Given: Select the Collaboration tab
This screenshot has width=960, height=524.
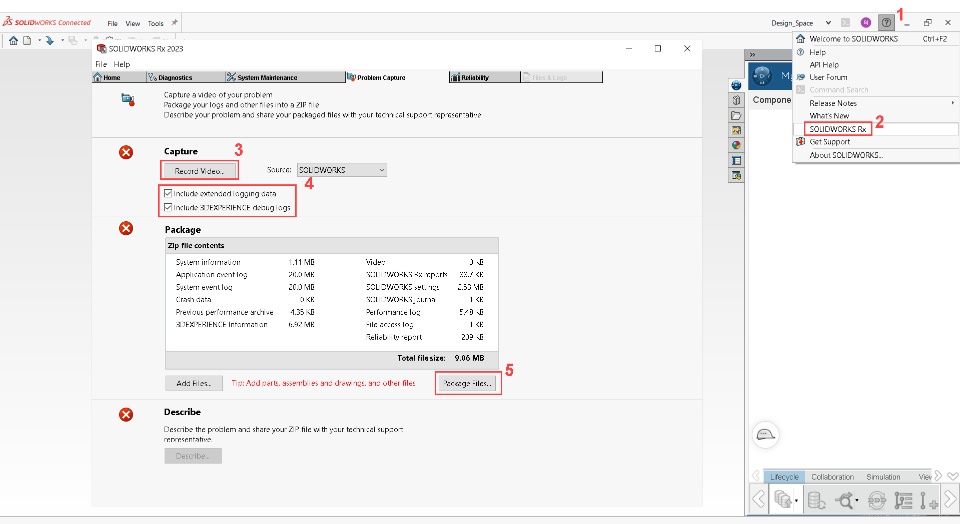Looking at the screenshot, I should click(832, 477).
